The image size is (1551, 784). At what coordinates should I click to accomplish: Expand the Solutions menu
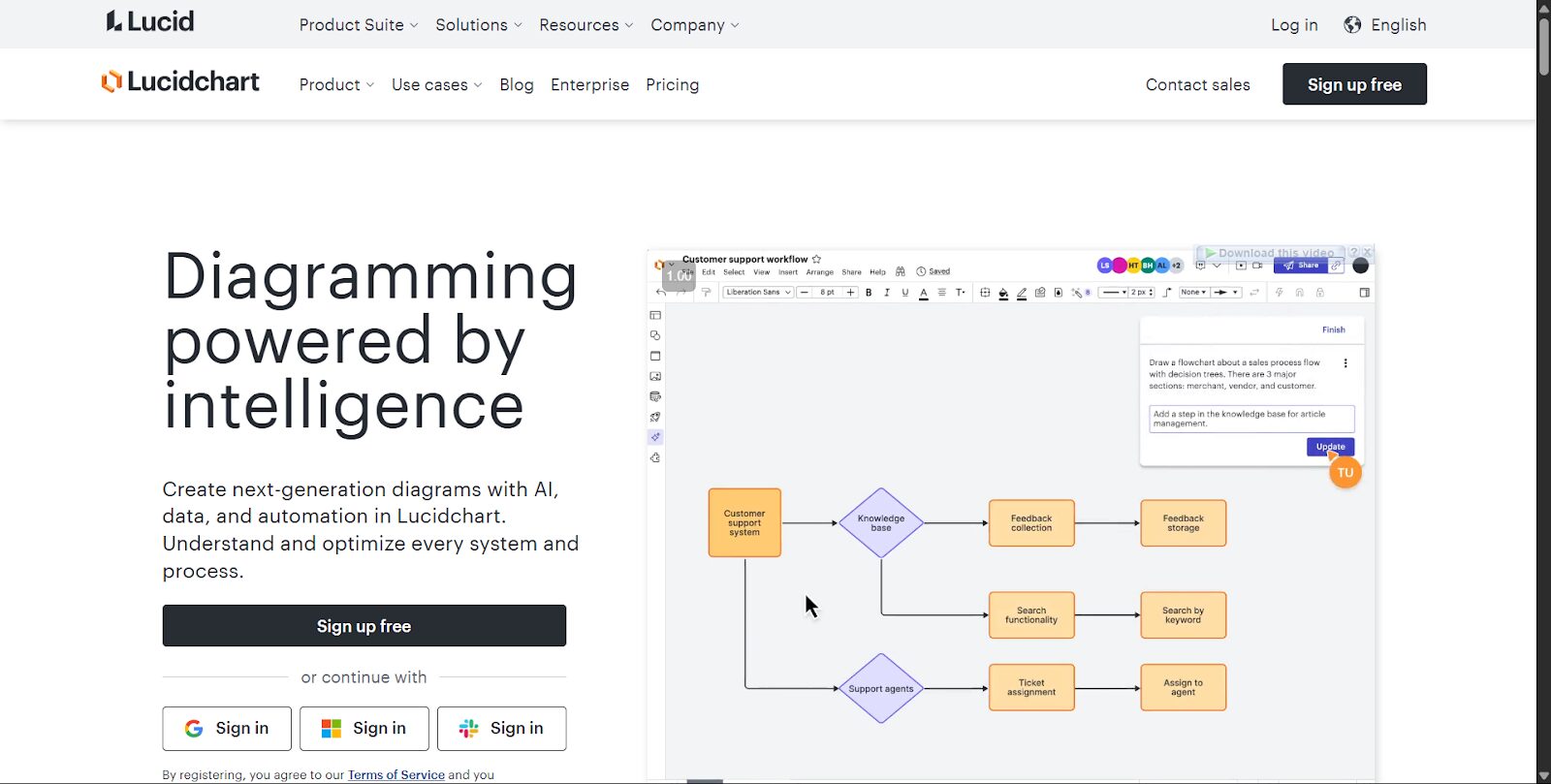coord(479,25)
